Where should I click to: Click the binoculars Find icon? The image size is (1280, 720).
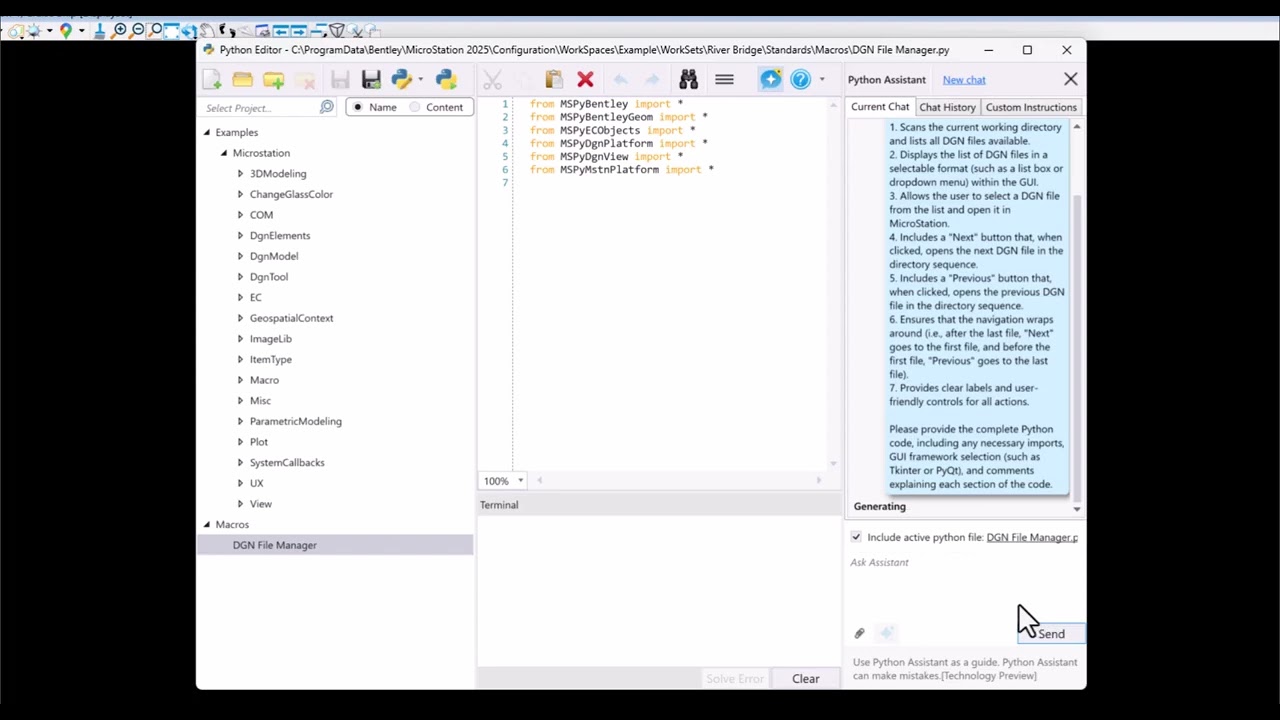point(688,80)
